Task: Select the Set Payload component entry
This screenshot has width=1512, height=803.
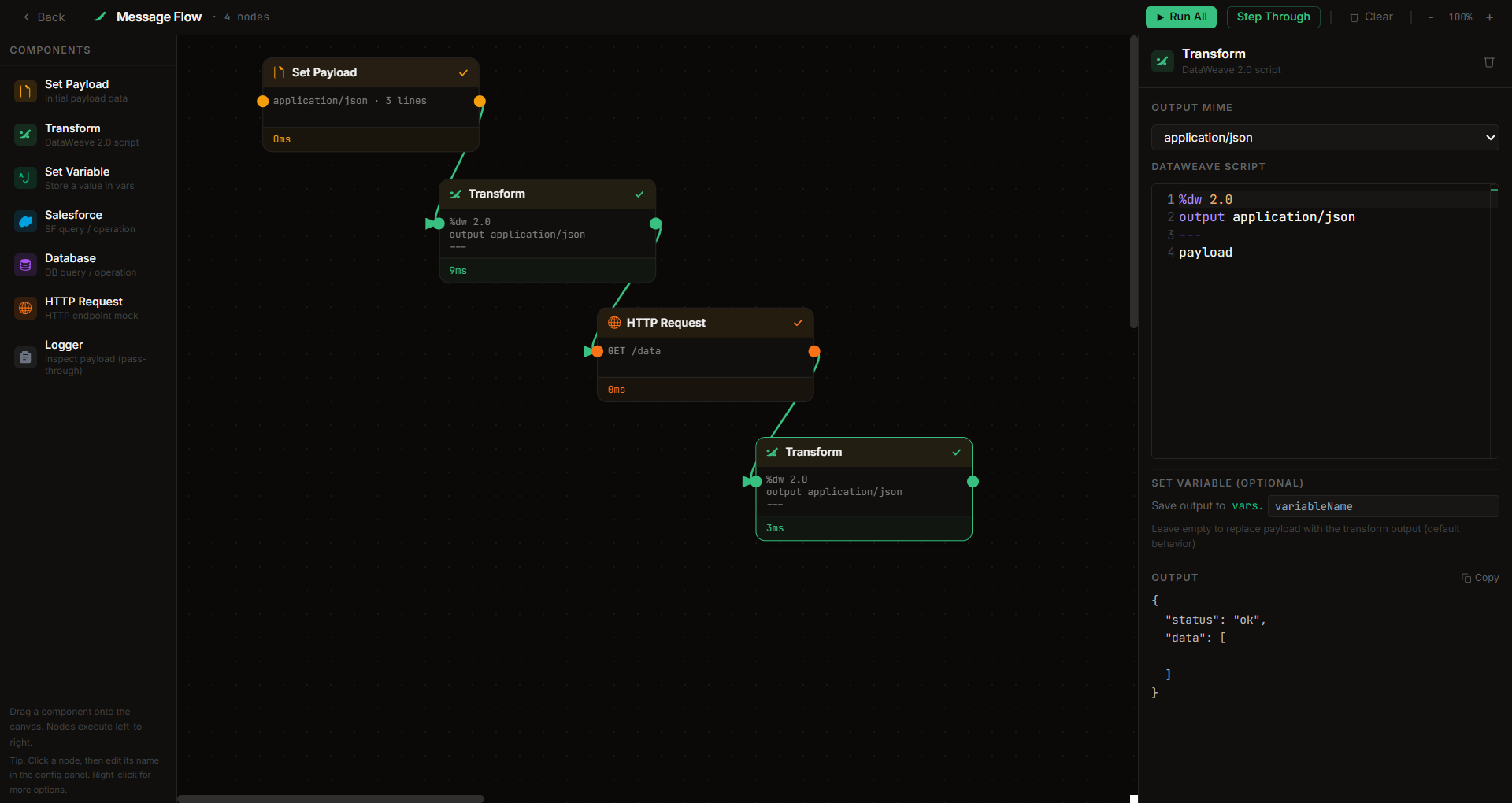Action: click(x=88, y=91)
